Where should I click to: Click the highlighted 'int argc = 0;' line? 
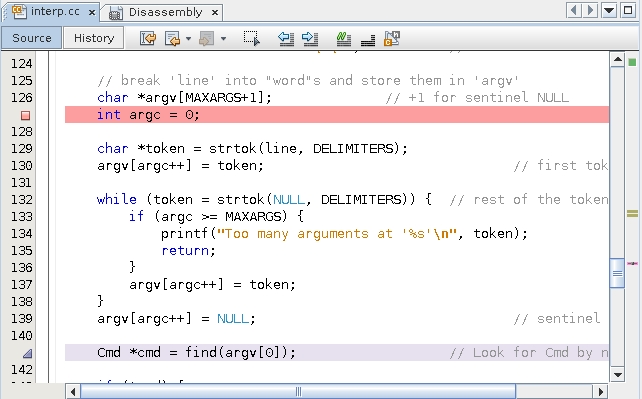[x=337, y=115]
